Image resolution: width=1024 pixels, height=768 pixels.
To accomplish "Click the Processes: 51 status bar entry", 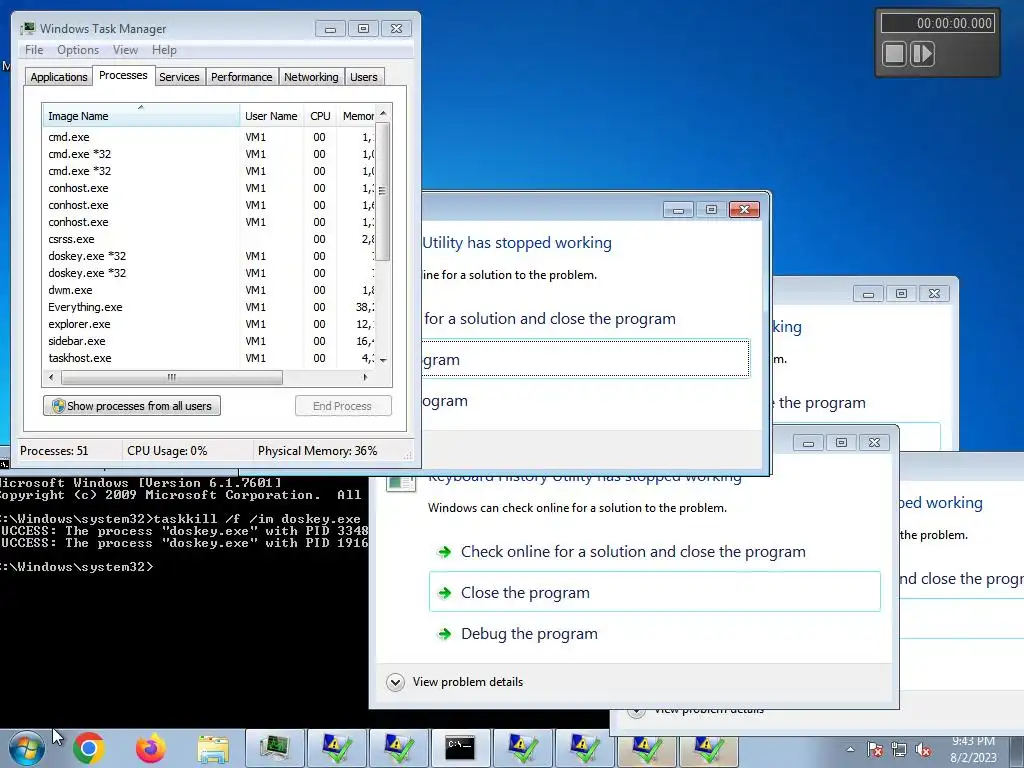I will 54,451.
